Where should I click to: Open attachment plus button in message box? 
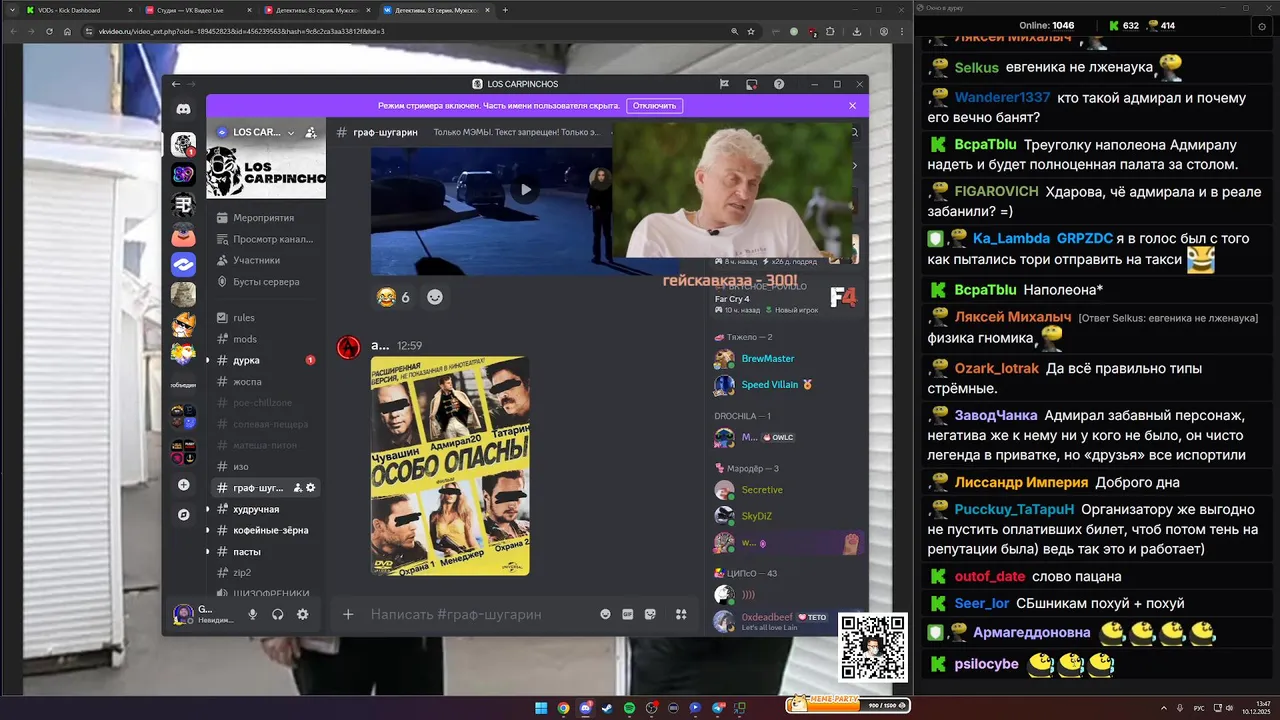[x=348, y=614]
